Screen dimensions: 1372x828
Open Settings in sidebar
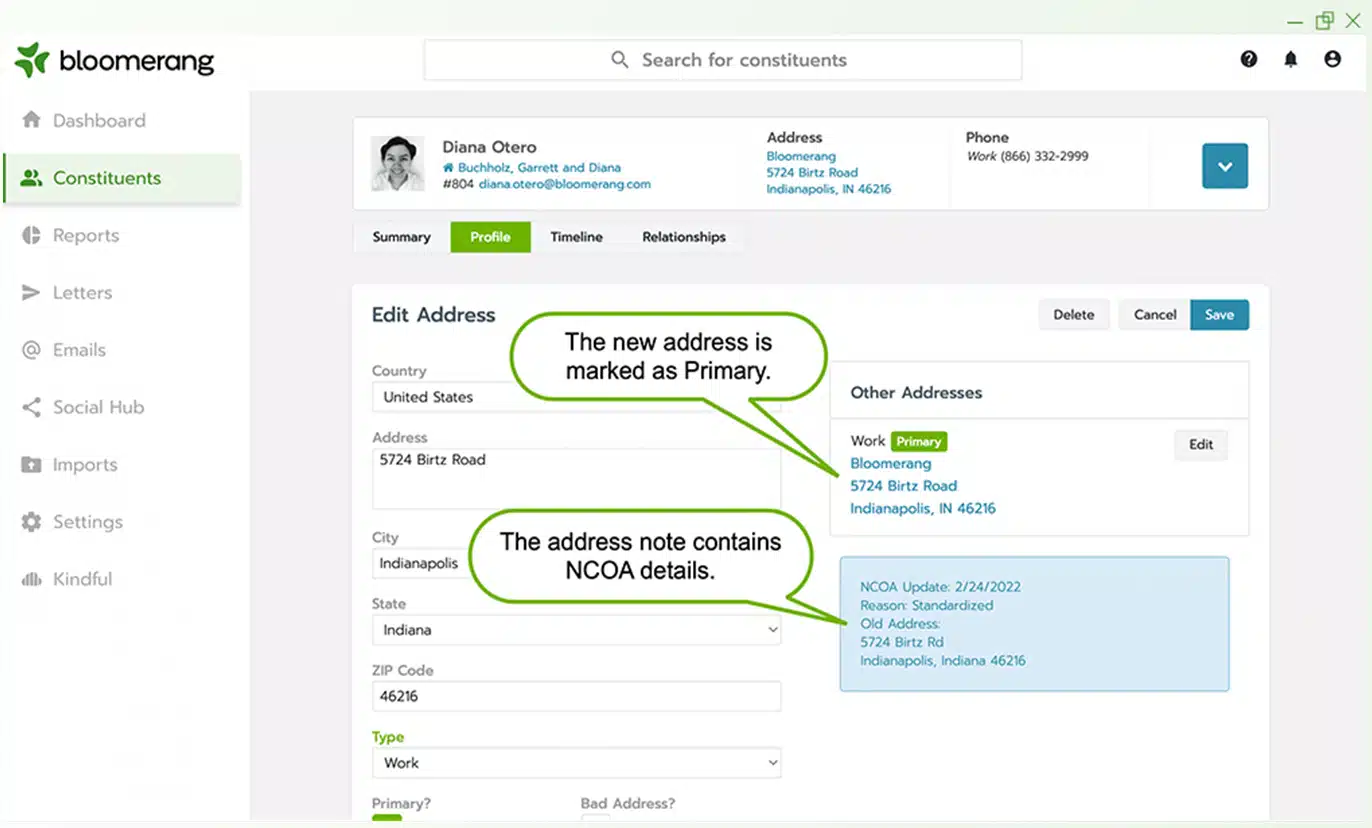click(88, 522)
